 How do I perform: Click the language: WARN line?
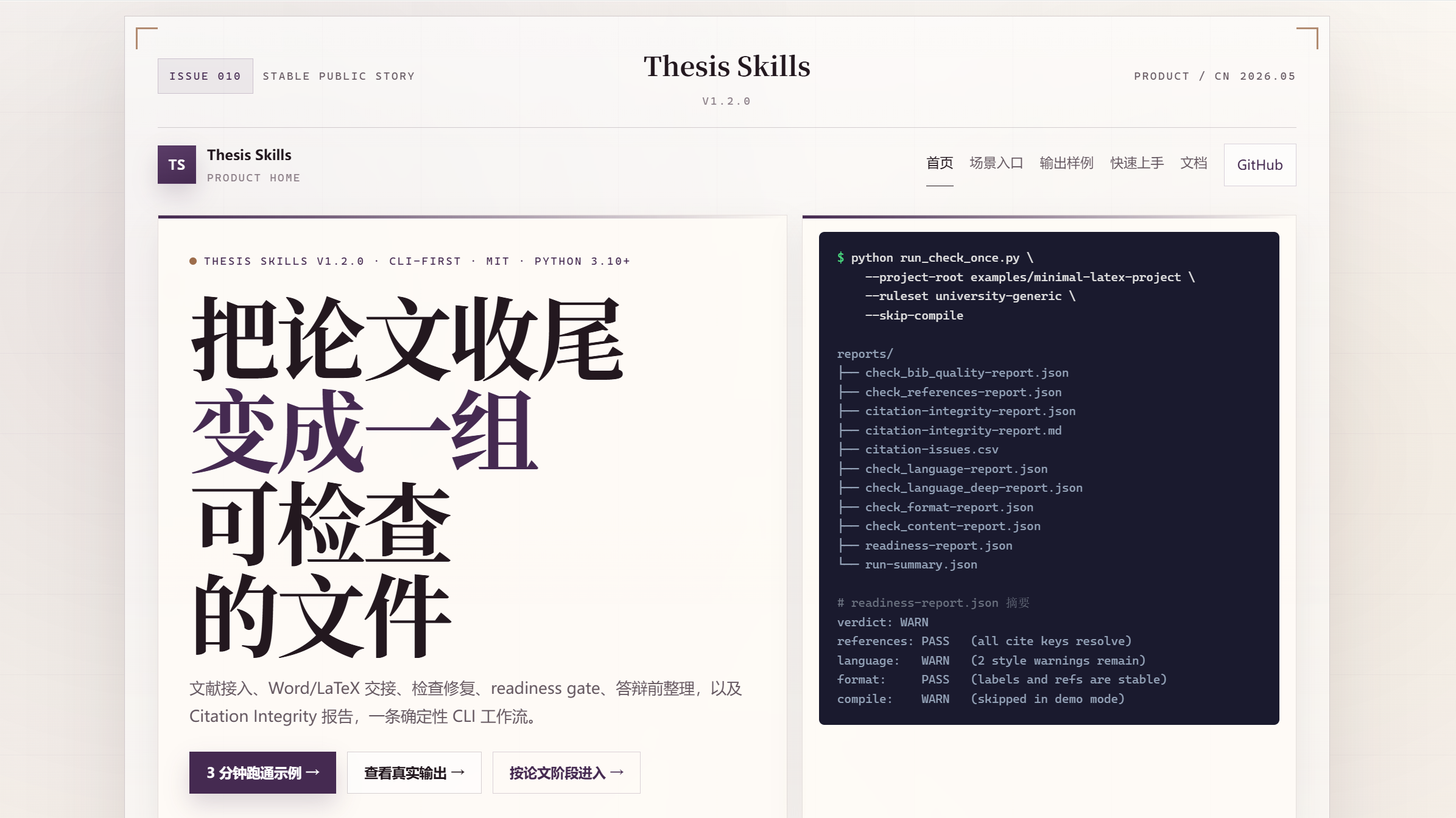coord(991,660)
